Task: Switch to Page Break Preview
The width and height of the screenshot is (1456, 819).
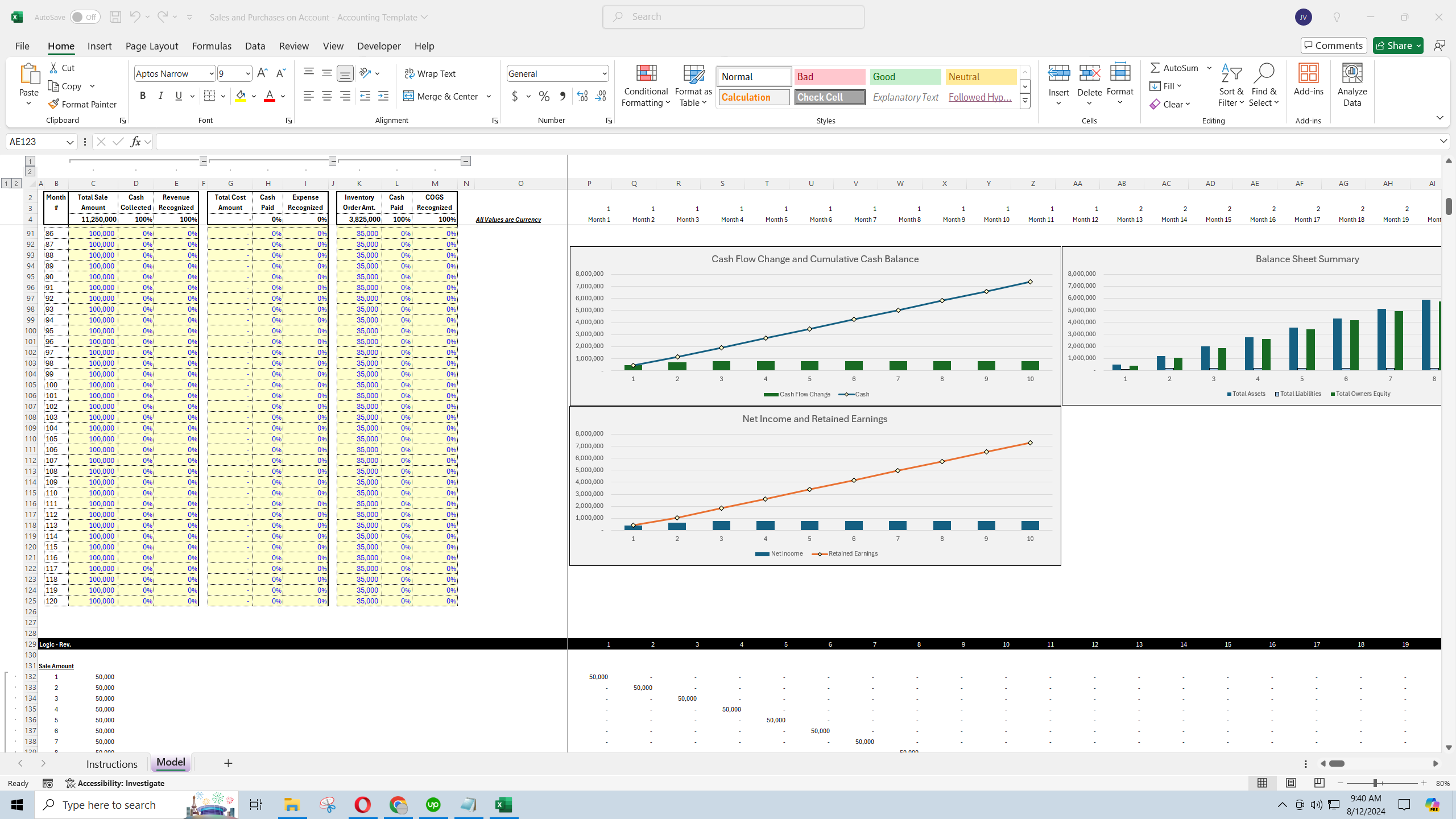Action: (1319, 783)
